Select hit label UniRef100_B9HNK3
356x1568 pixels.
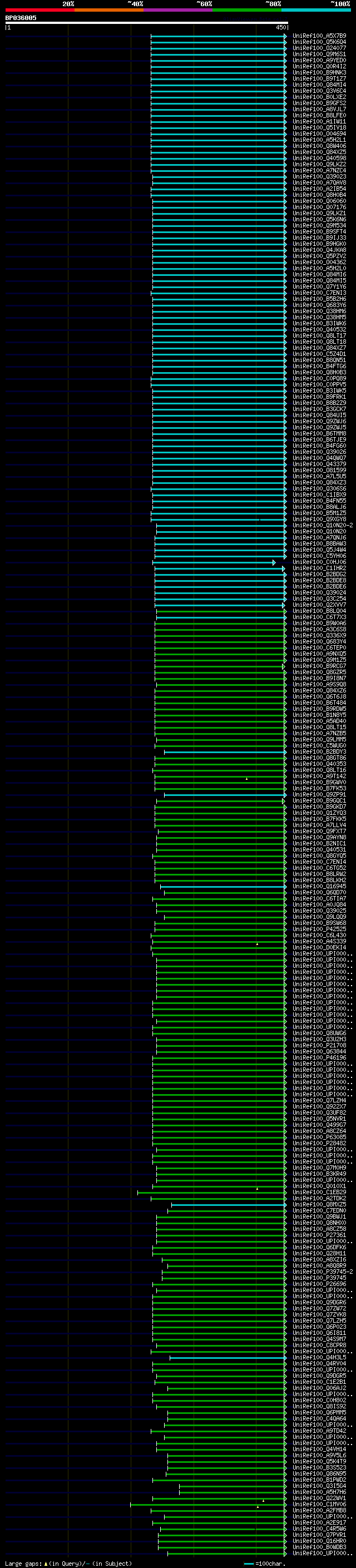[319, 72]
